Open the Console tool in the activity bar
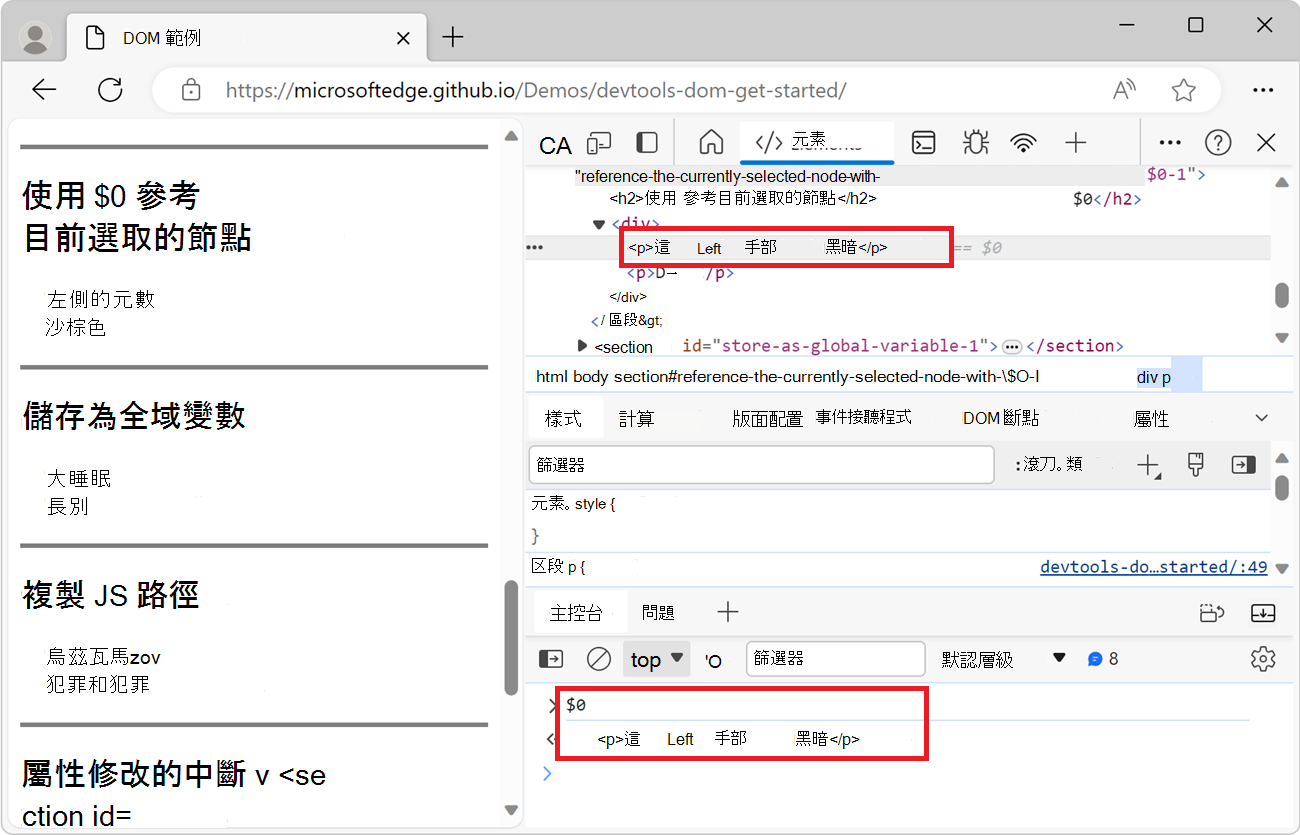The width and height of the screenshot is (1300, 835). pyautogui.click(x=924, y=143)
